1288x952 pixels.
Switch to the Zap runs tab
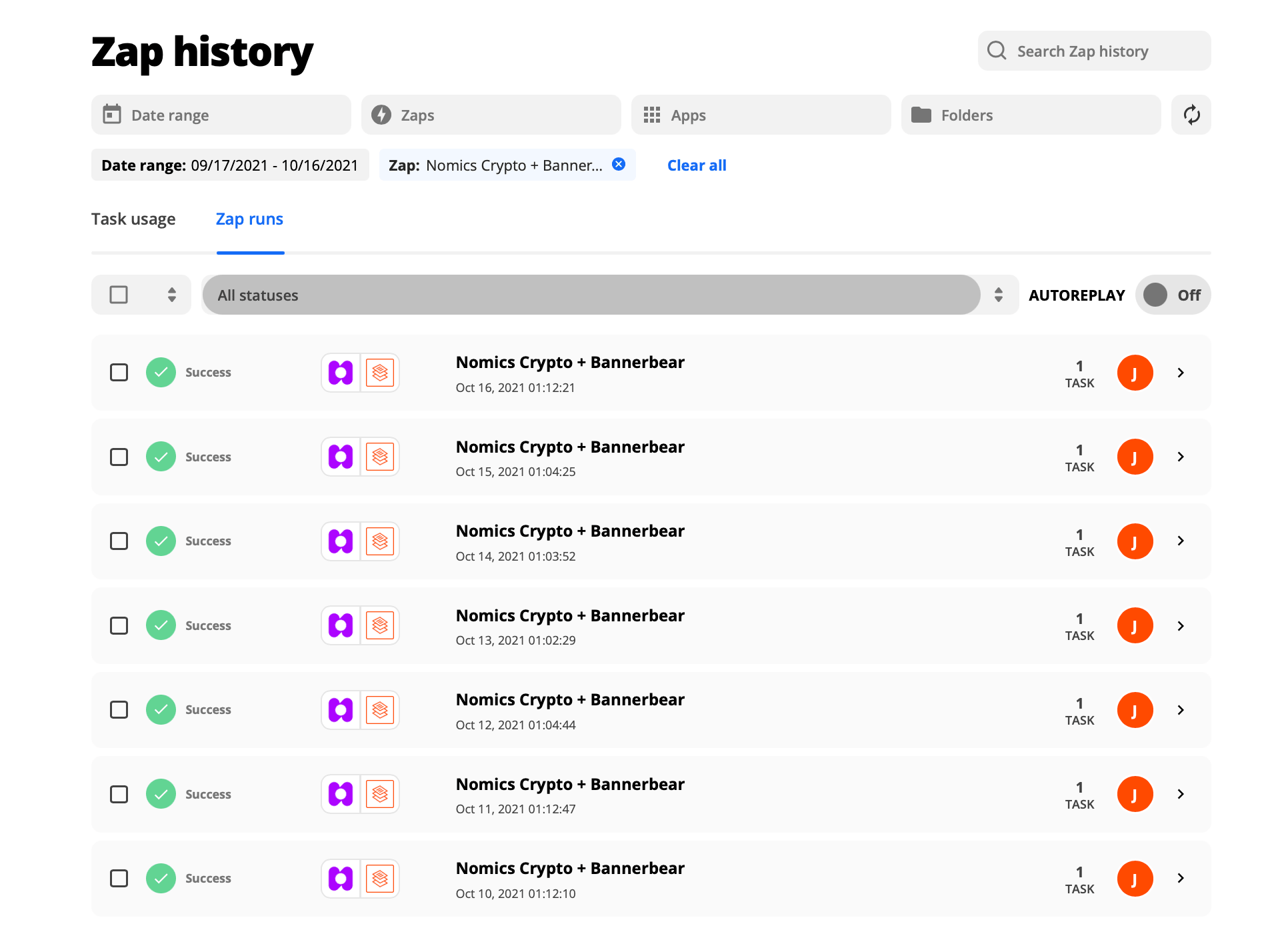click(x=249, y=219)
